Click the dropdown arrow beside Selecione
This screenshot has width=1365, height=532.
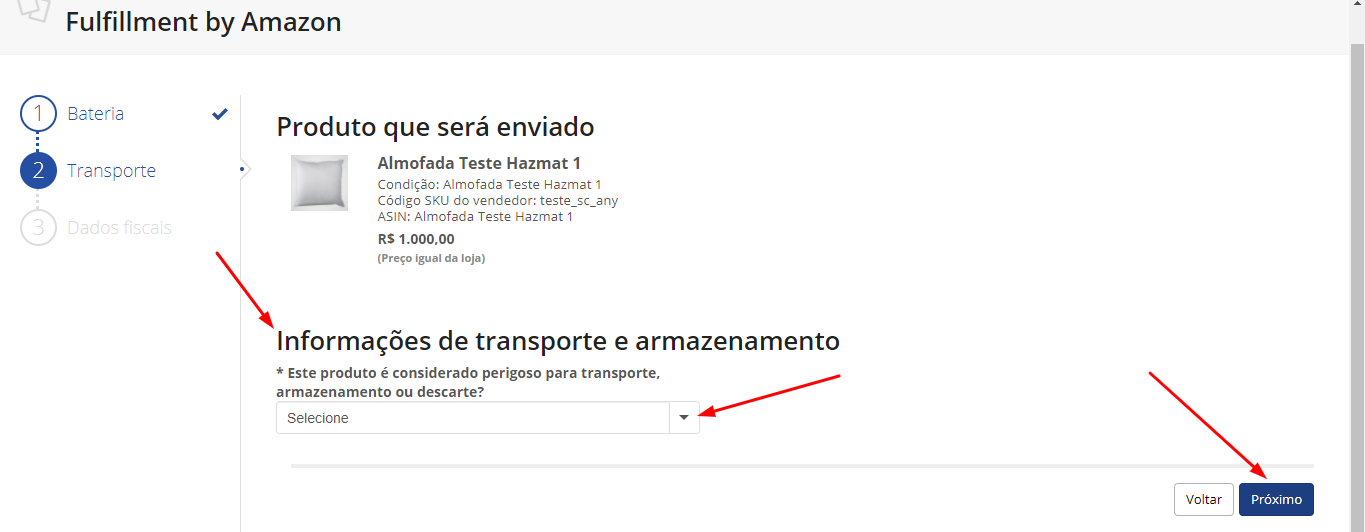point(684,418)
